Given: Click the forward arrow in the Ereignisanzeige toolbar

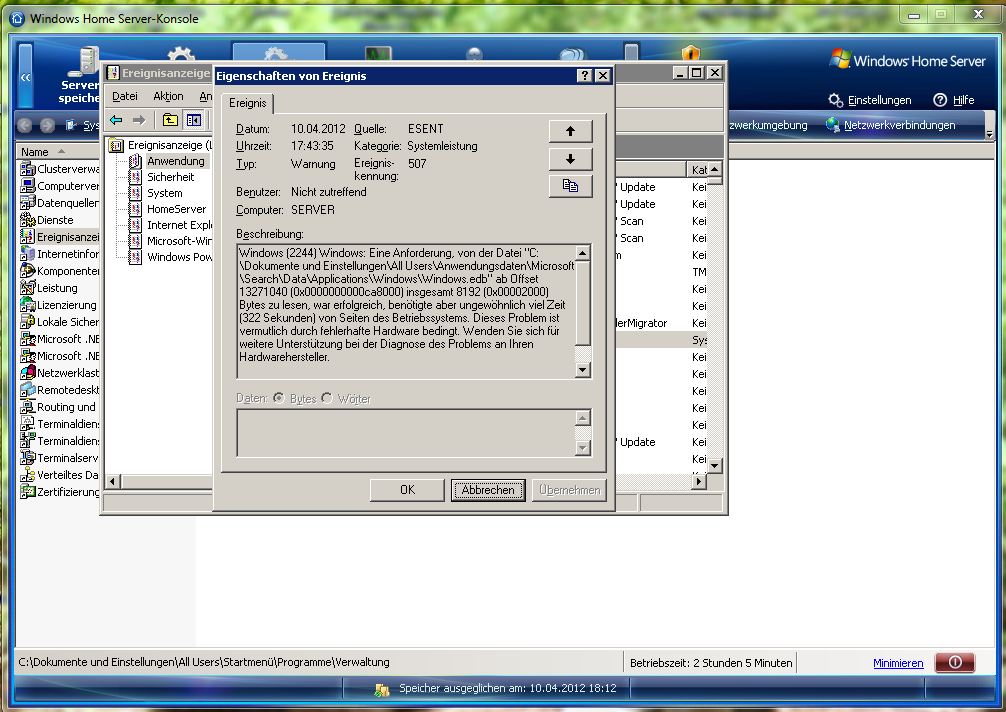Looking at the screenshot, I should tap(139, 120).
